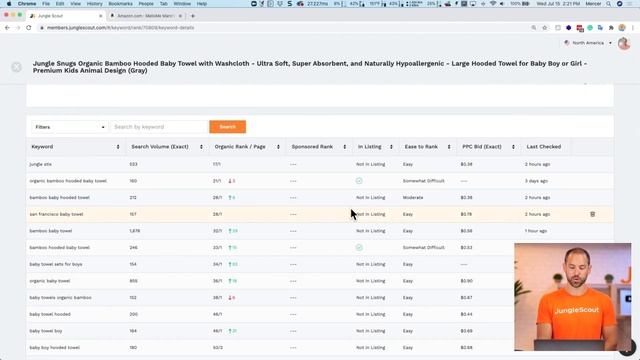Delete the san francisco baby towel keyword row
Viewport: 640px width, 360px height.
pyautogui.click(x=593, y=214)
